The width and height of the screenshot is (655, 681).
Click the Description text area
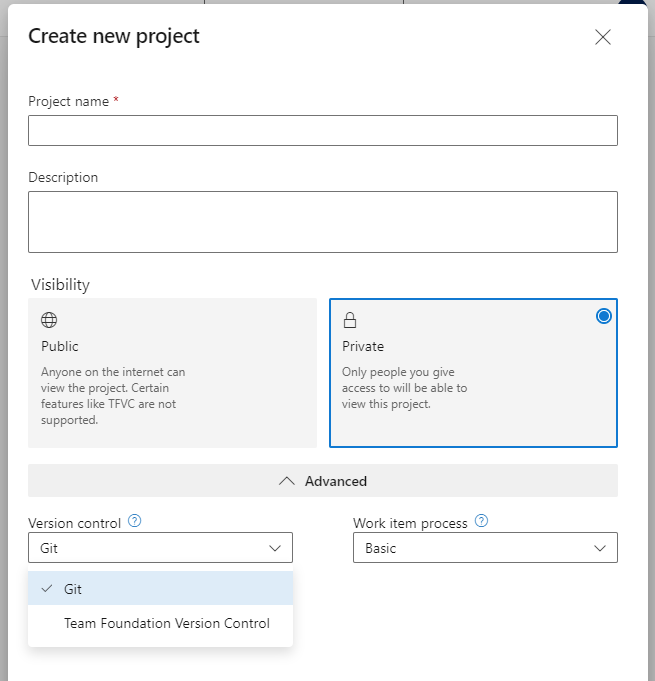322,221
